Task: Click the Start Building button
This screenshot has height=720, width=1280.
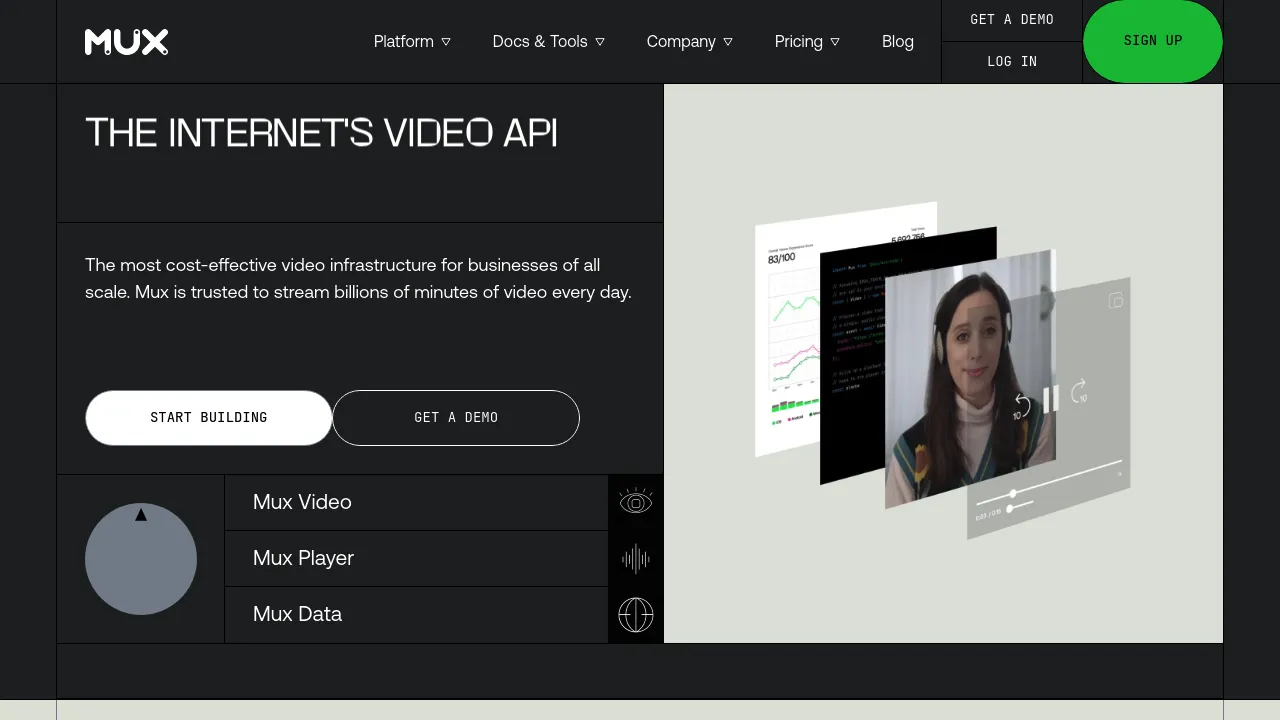Action: pos(209,418)
